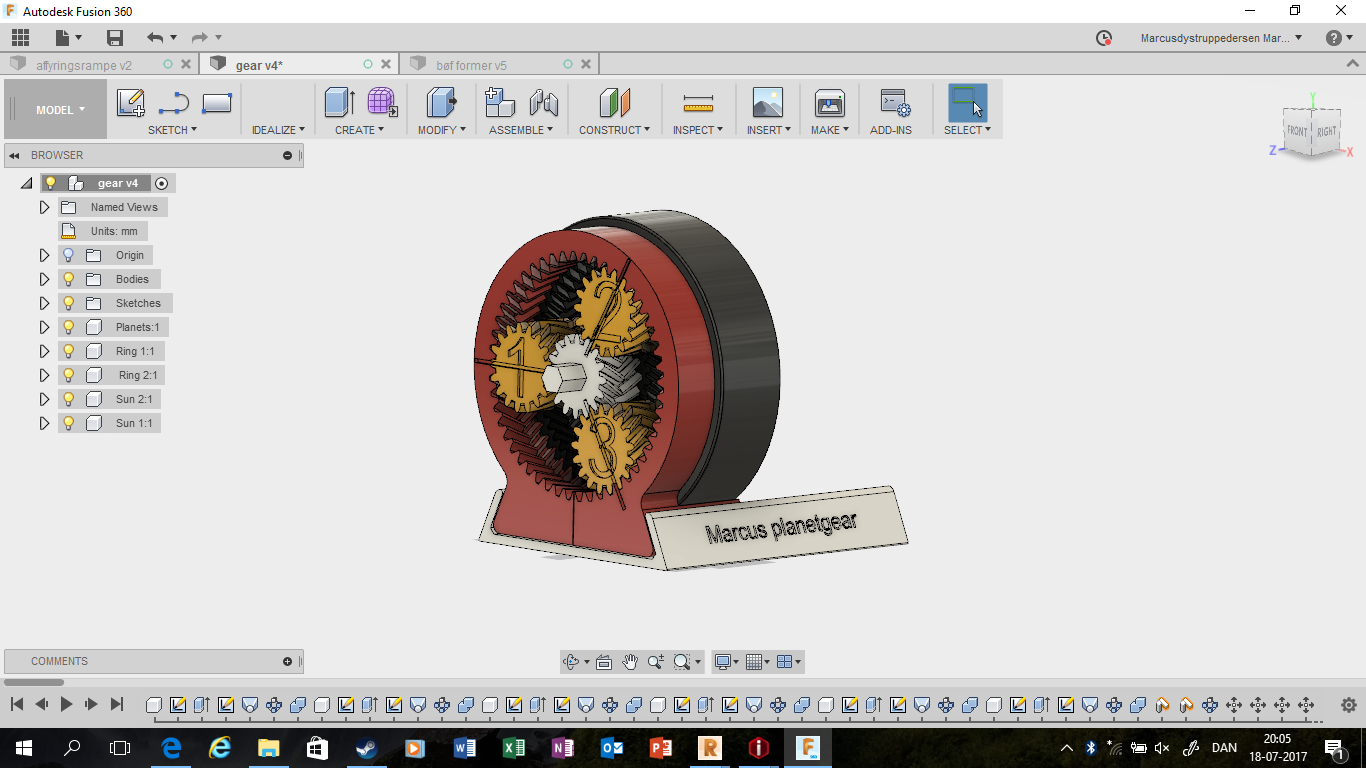The width and height of the screenshot is (1366, 768).
Task: Click the Pan hand tool
Action: pos(630,662)
